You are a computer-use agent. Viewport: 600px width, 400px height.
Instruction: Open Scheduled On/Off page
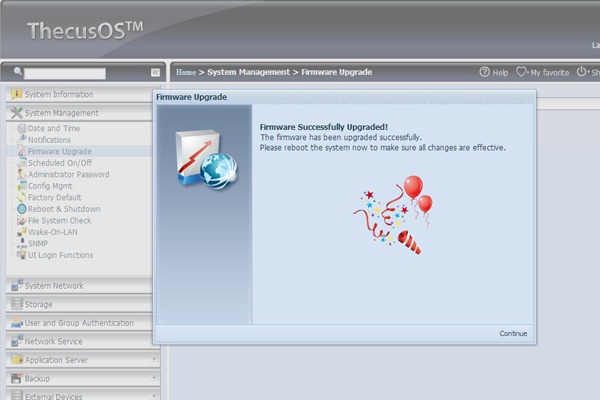(60, 163)
